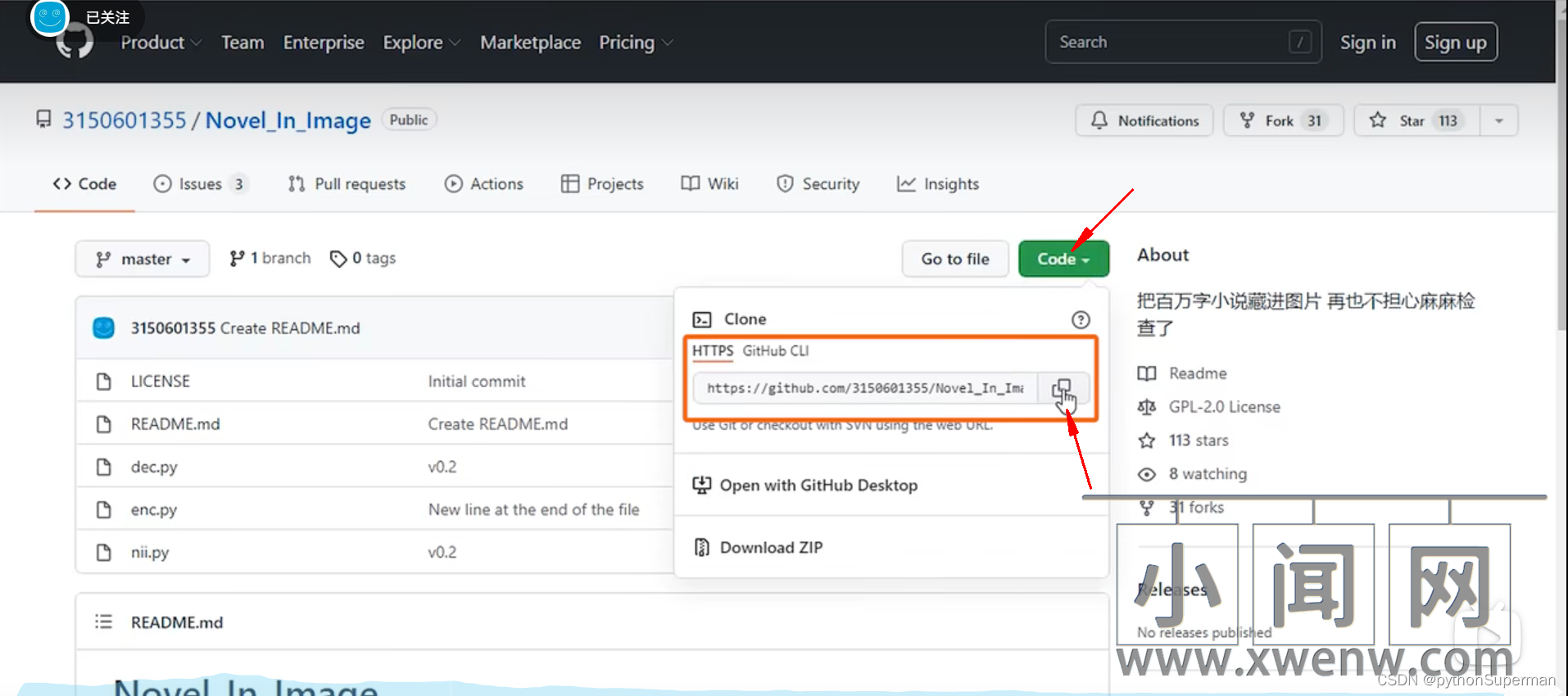View the 1 branch link

pyautogui.click(x=270, y=259)
